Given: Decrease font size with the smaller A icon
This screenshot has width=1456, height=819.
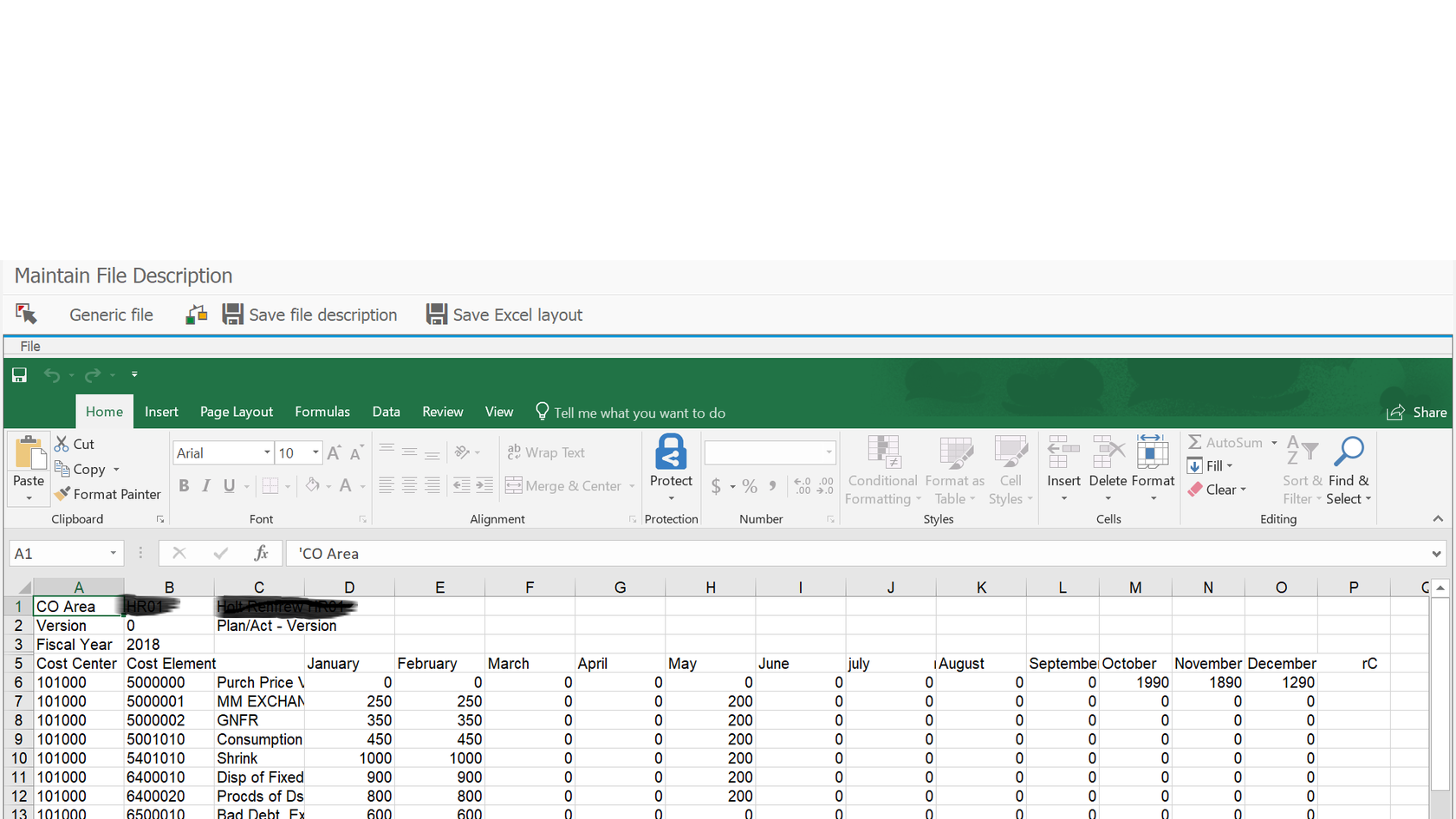Looking at the screenshot, I should click(355, 452).
